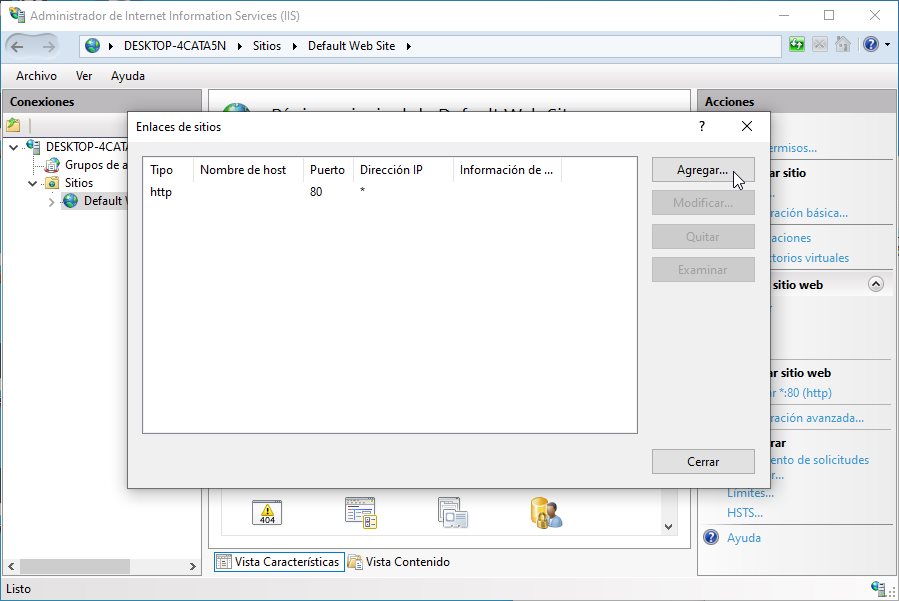Select the Sitios folder icon in tree
The width and height of the screenshot is (899, 601).
click(52, 183)
